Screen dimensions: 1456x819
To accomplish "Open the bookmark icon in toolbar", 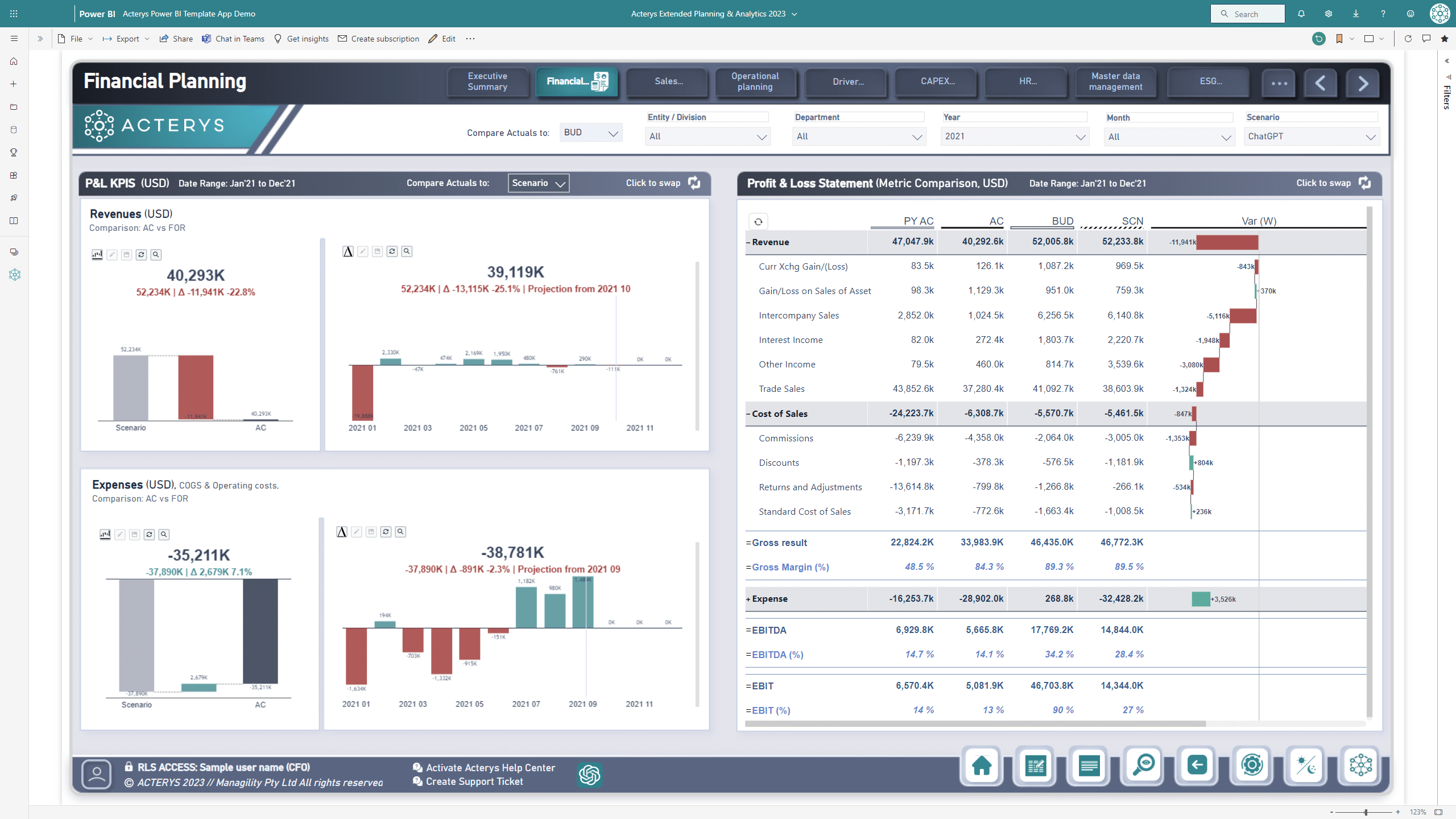I will pyautogui.click(x=1339, y=39).
